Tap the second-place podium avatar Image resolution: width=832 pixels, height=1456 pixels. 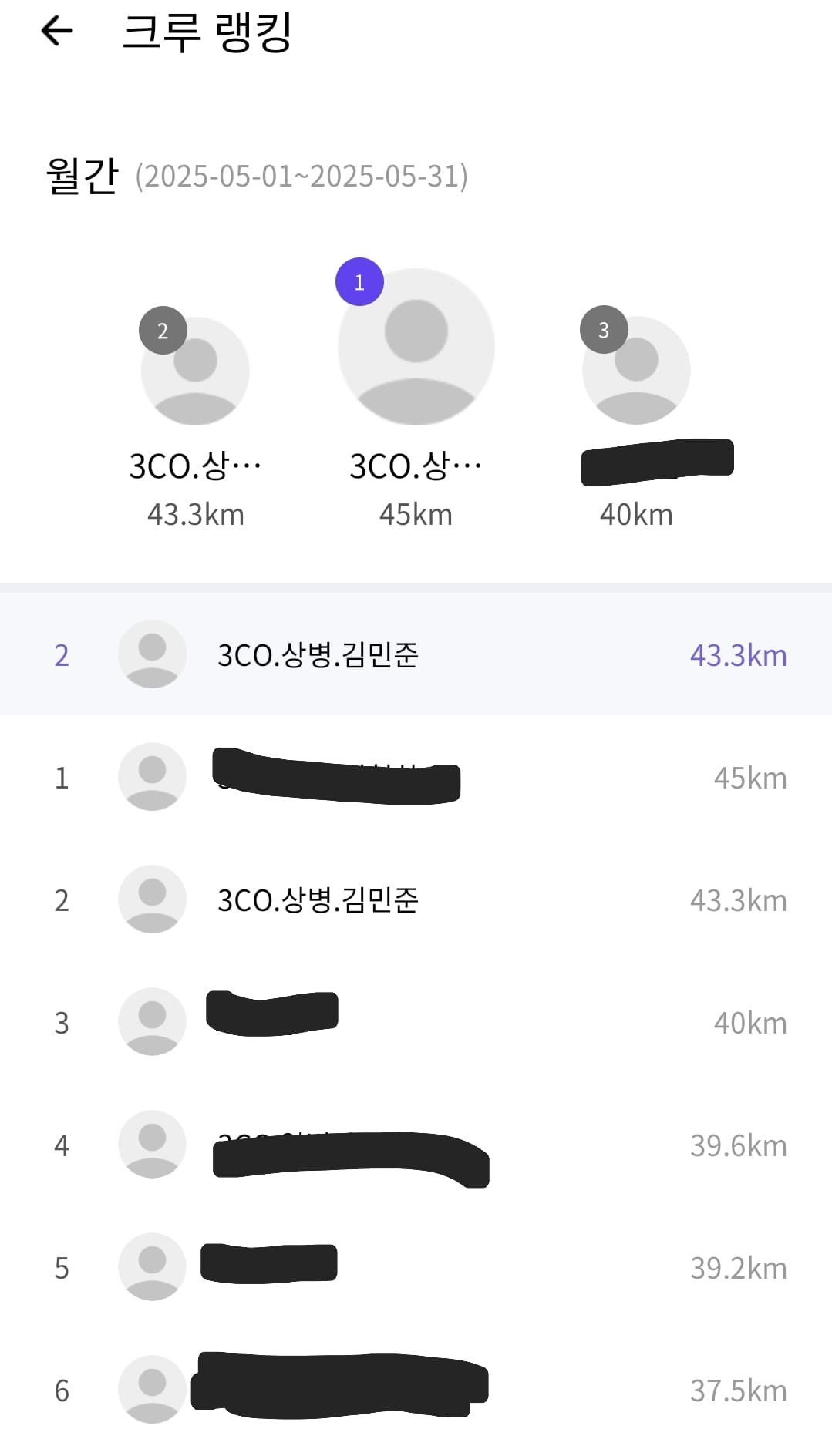pos(195,372)
